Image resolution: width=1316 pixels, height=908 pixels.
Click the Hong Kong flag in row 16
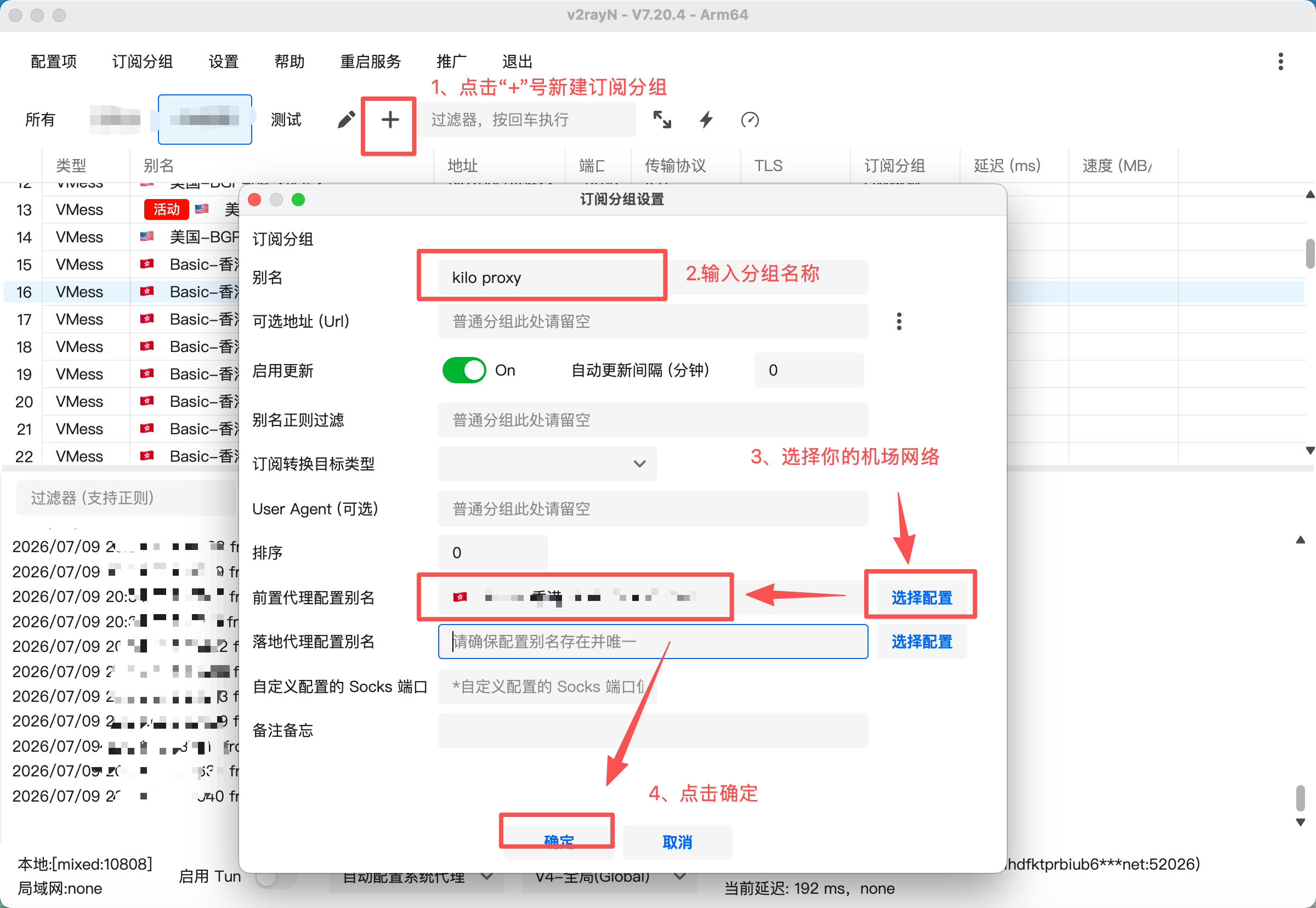tap(147, 291)
